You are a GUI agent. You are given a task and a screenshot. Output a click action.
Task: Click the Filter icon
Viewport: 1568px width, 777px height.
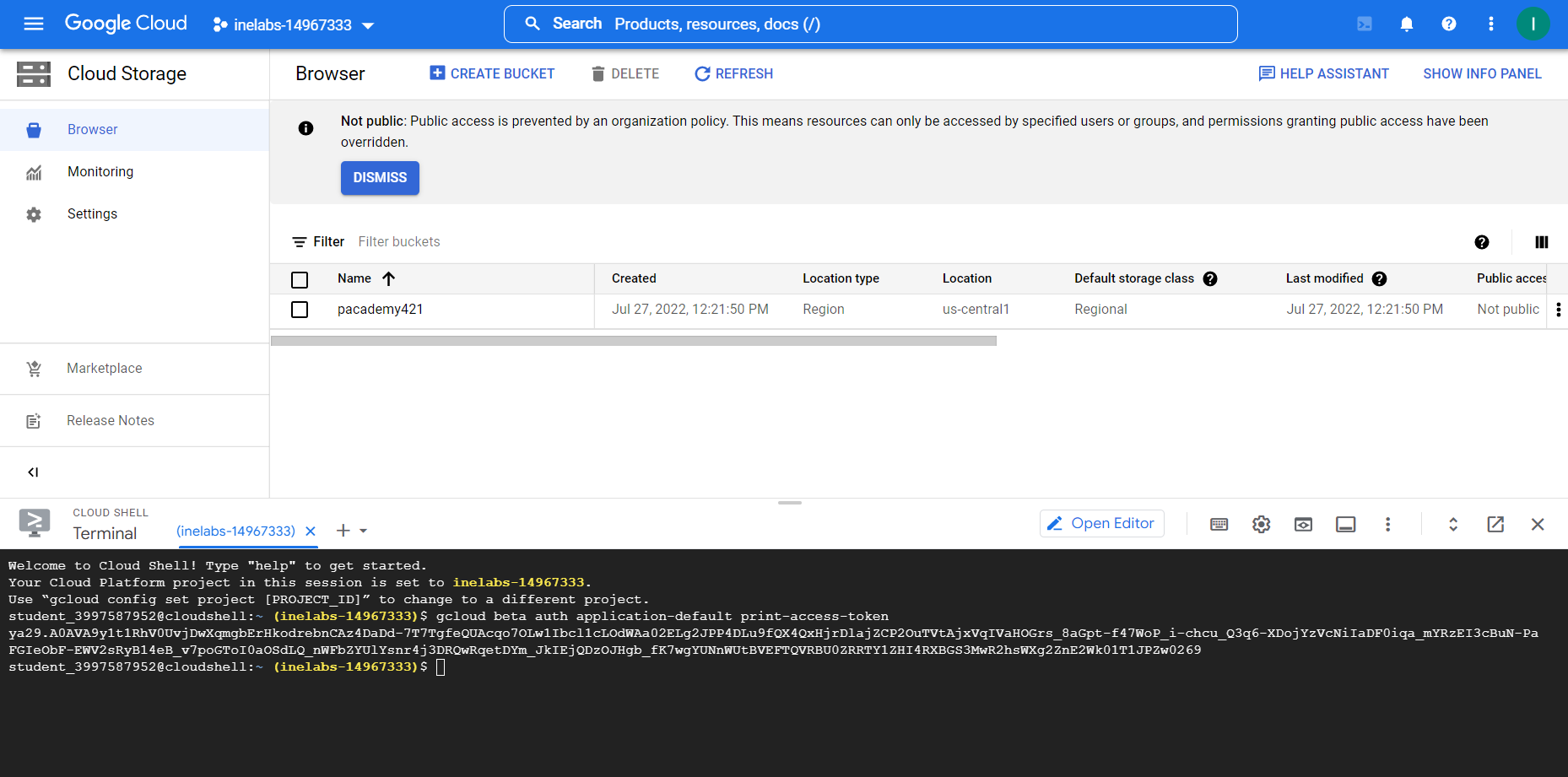299,242
